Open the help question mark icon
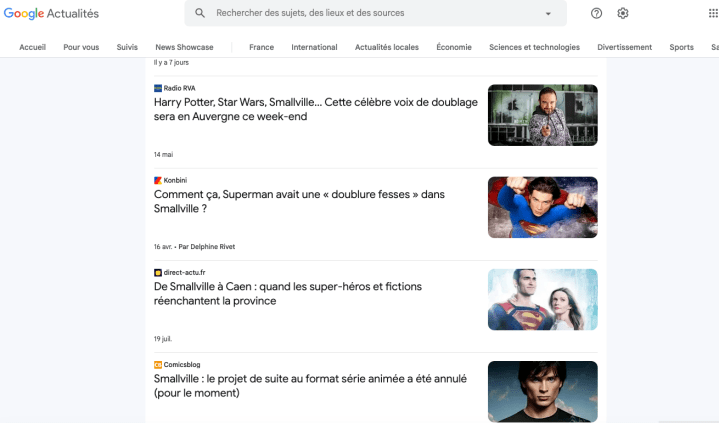 (x=597, y=13)
